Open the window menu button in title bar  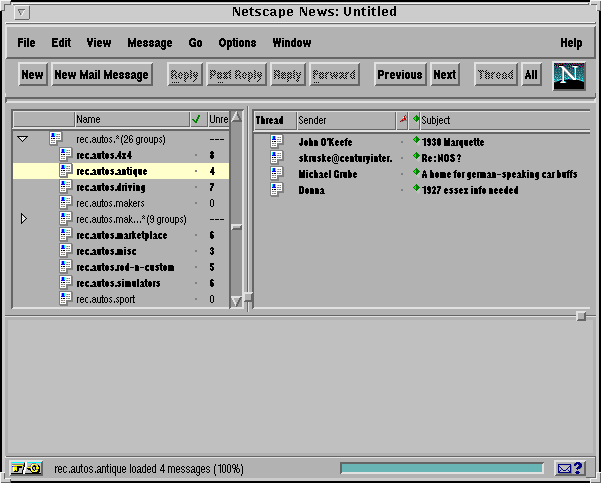tap(22, 13)
